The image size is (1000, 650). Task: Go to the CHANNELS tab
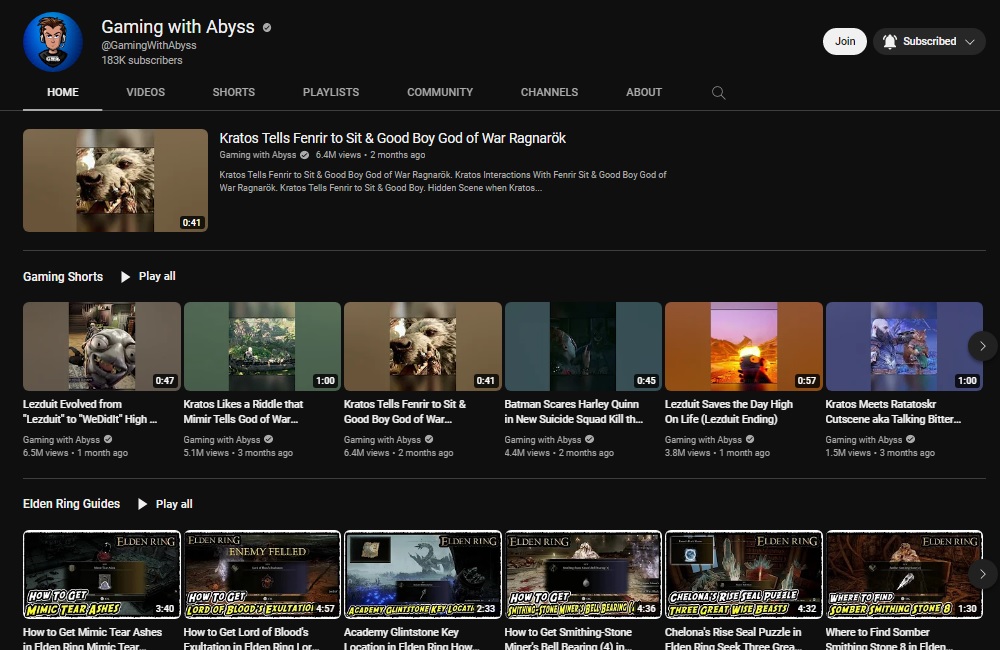(x=549, y=92)
